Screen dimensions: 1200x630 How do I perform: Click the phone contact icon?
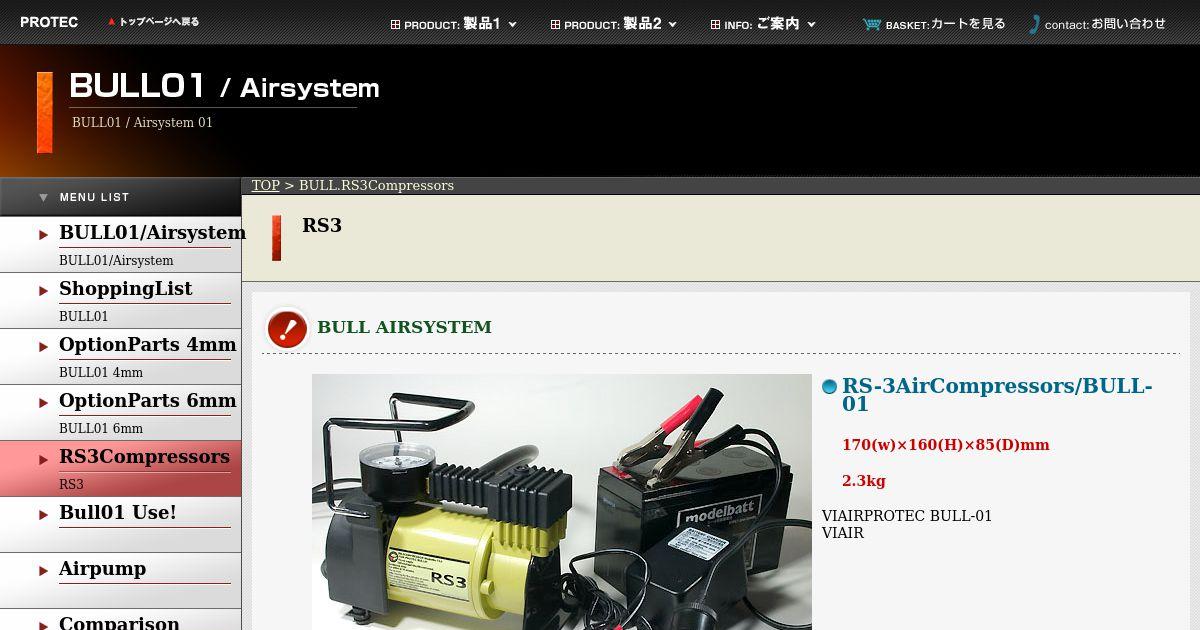[1035, 25]
